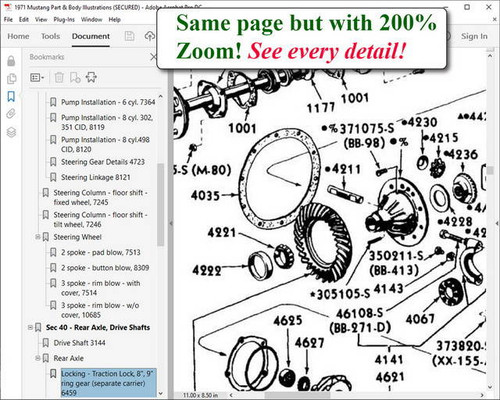Open the Attachments paperclip icon
The width and height of the screenshot is (500, 400).
[11, 114]
